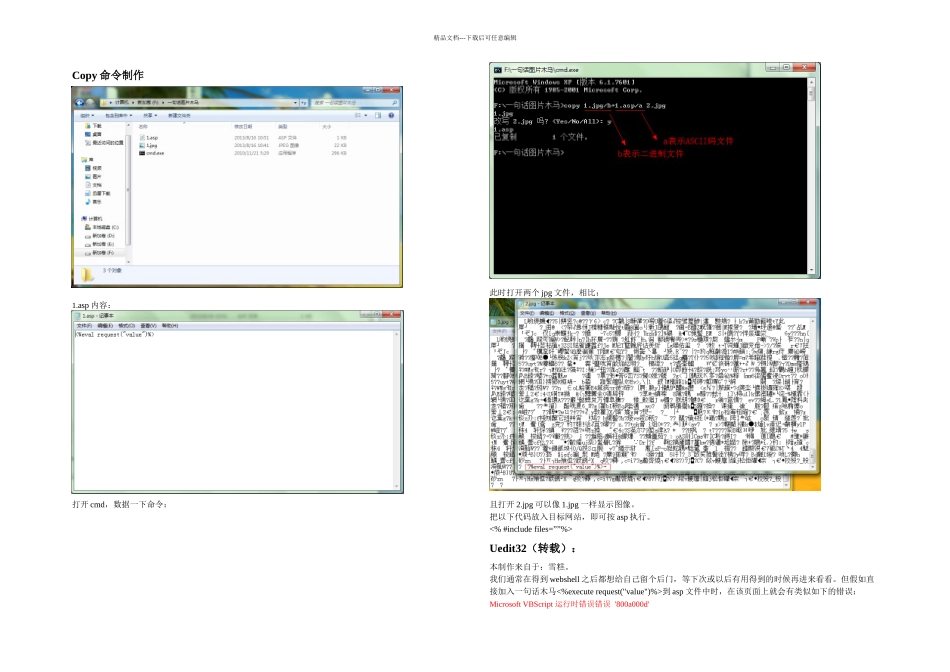Viewport: 950px width, 672px height.
Task: Select the Desktop item in Explorer sidebar
Action: click(x=93, y=134)
